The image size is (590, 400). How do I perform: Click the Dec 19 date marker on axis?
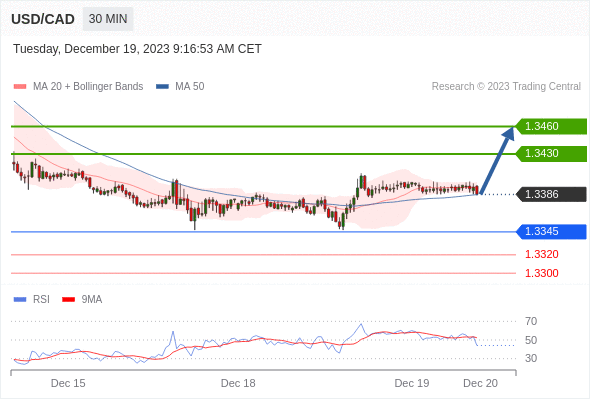(x=412, y=383)
